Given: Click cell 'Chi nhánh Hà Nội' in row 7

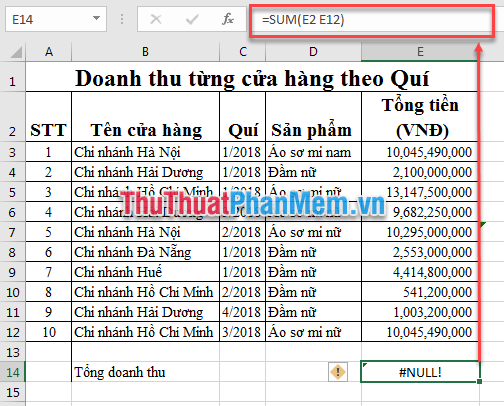Looking at the screenshot, I should coord(146,232).
